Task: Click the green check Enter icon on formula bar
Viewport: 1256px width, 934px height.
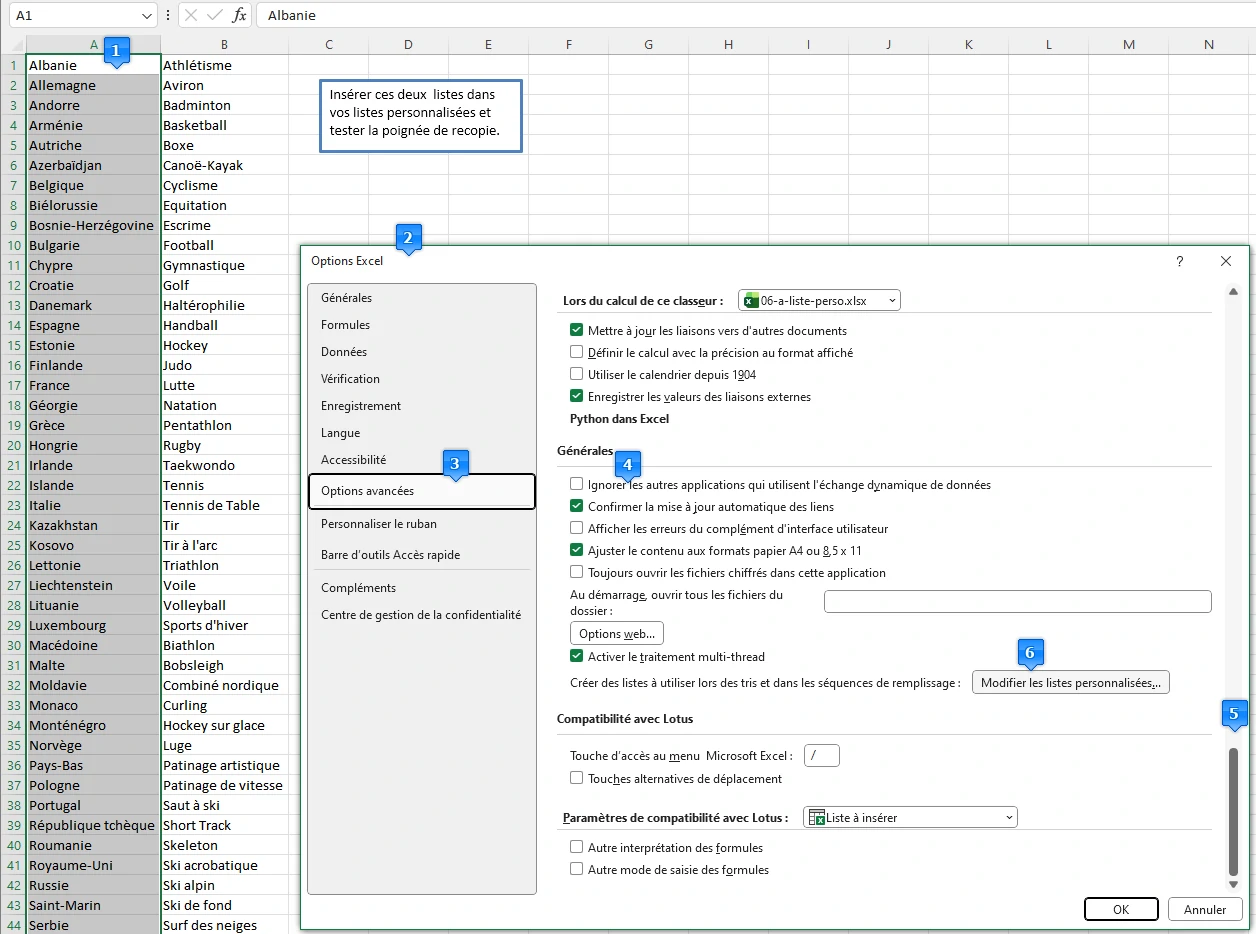Action: coord(212,15)
